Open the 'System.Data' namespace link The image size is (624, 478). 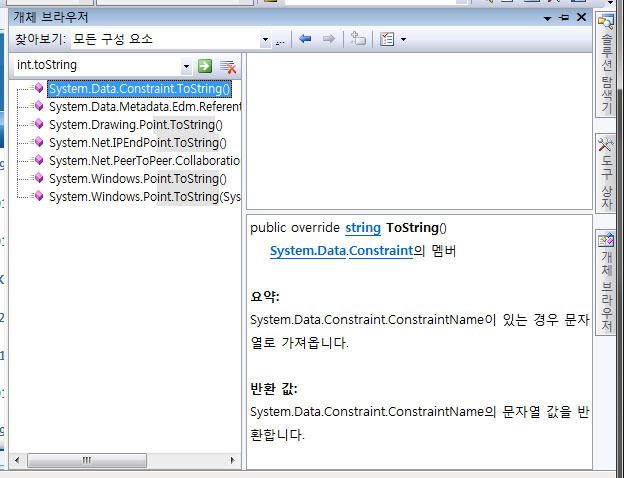(x=308, y=251)
